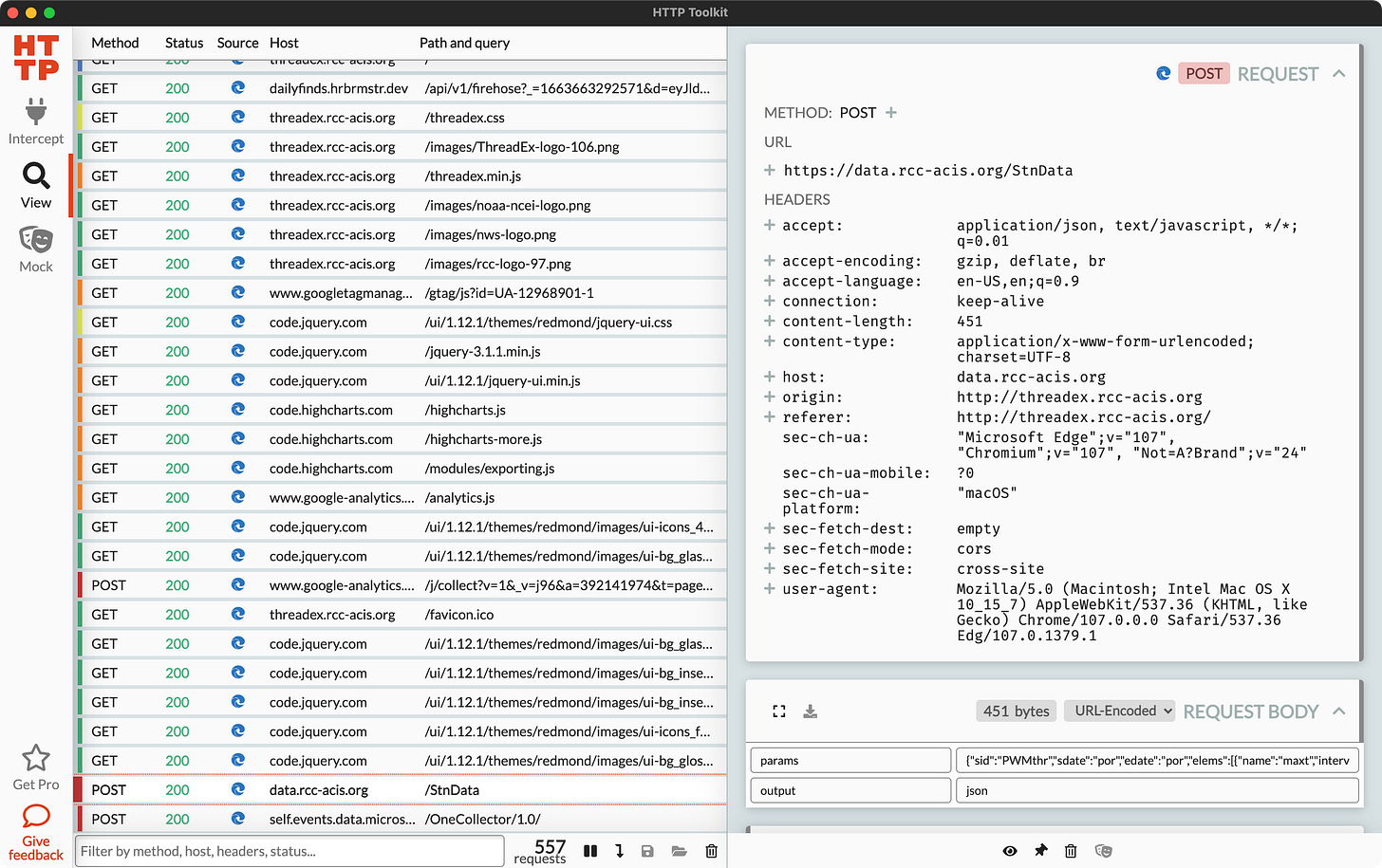This screenshot has width=1382, height=868.
Task: Expand METHOD POST details plus
Action: tap(890, 112)
